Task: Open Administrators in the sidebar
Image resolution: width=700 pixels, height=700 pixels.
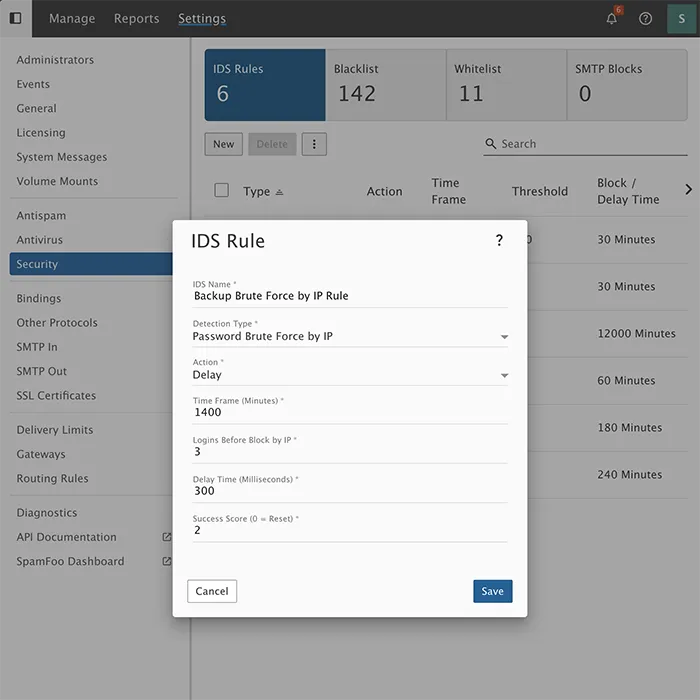Action: [55, 60]
